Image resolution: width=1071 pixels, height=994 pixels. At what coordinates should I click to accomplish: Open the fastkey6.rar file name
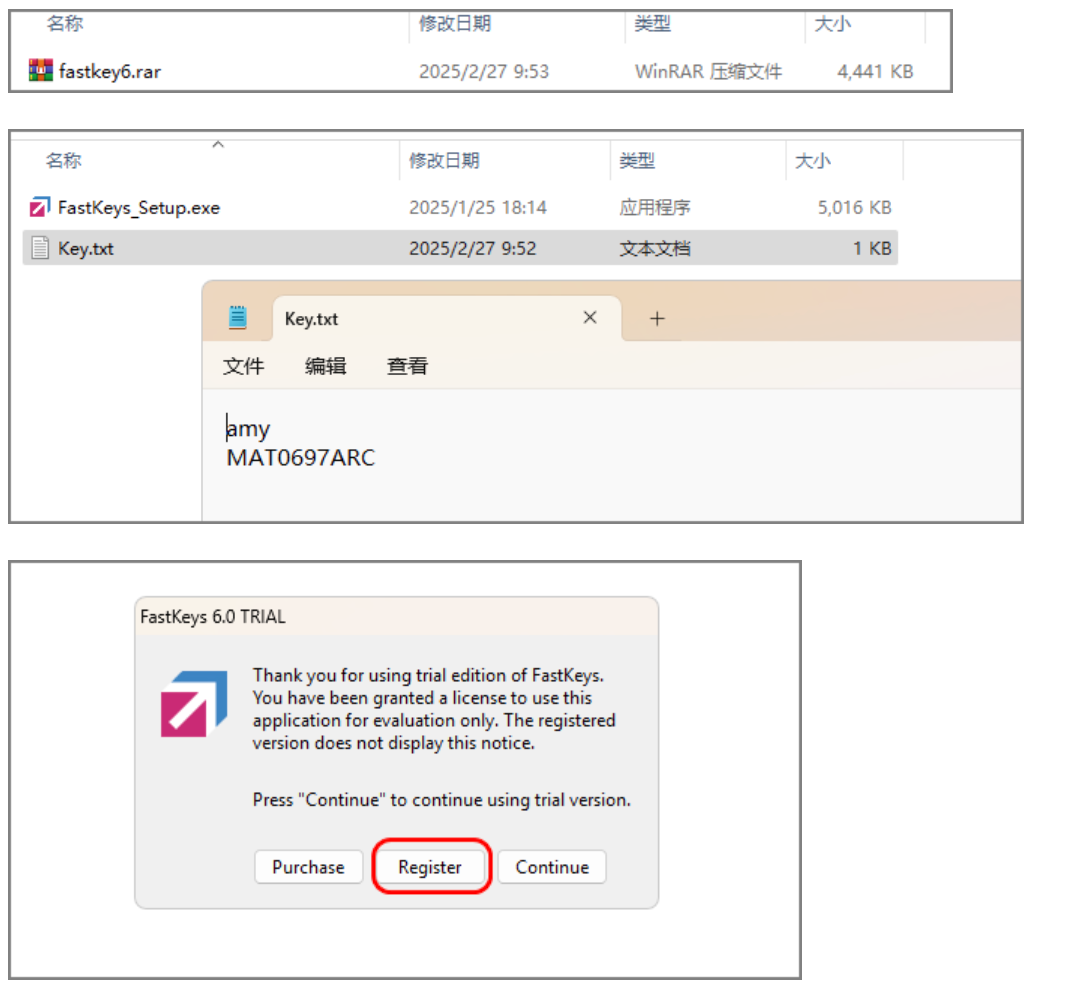(x=109, y=72)
